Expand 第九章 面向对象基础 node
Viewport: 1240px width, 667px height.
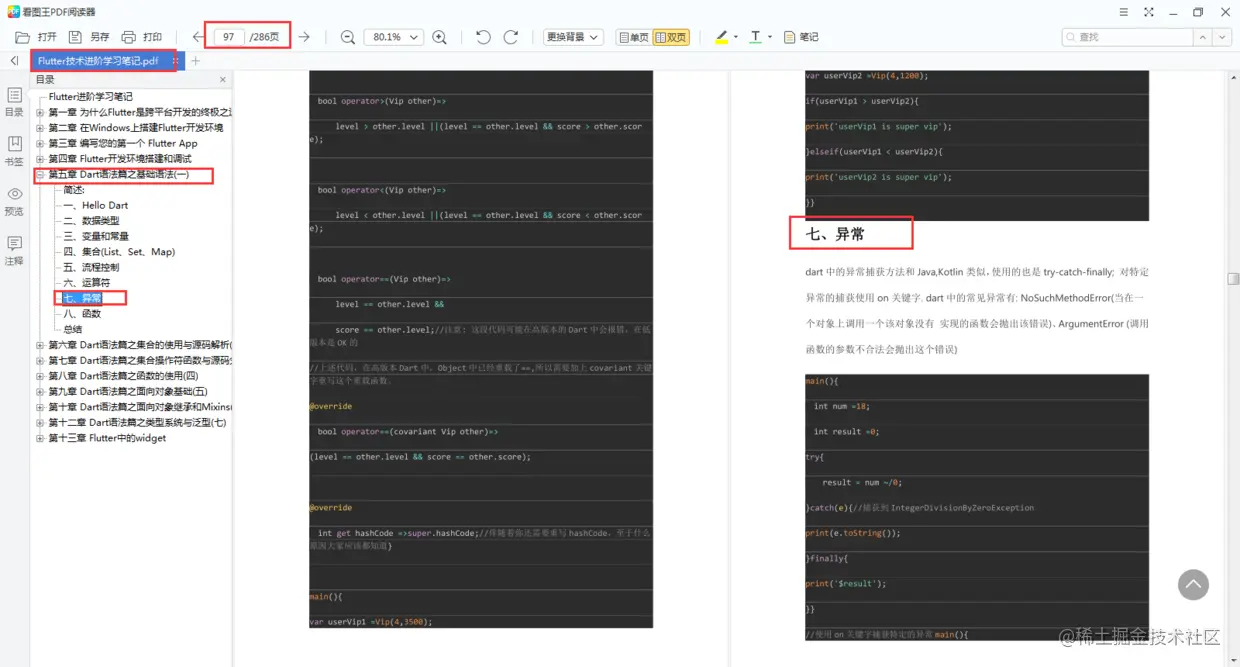pyautogui.click(x=40, y=392)
